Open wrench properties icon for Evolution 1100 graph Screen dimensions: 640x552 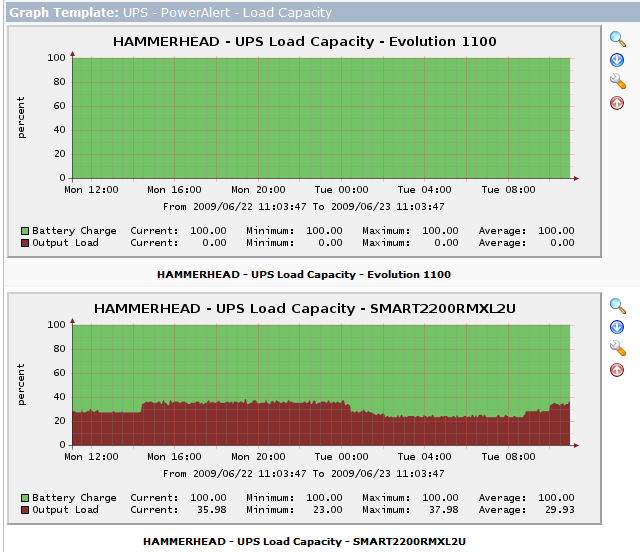pyautogui.click(x=618, y=81)
